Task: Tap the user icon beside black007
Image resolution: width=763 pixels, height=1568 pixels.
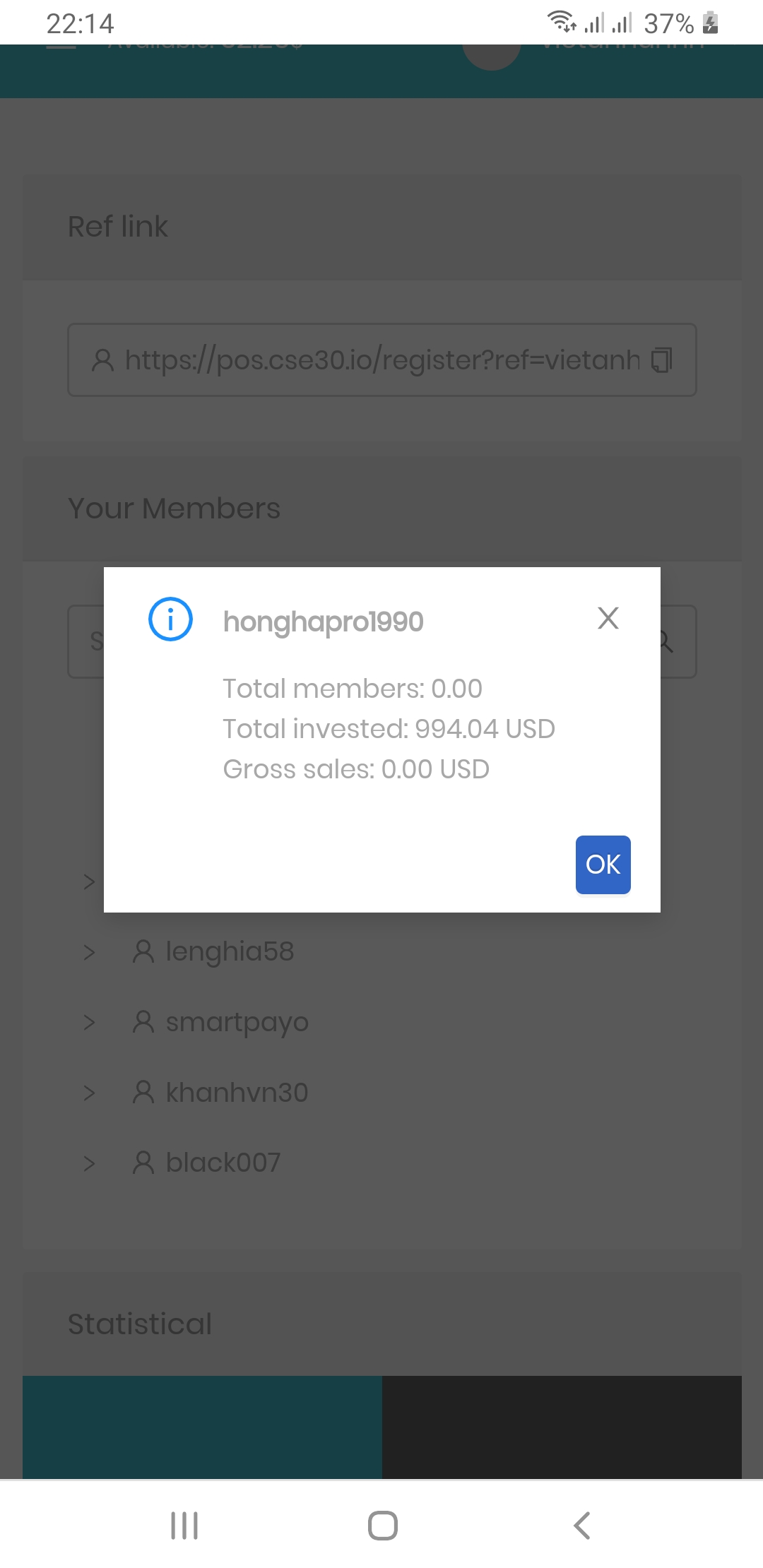Action: pyautogui.click(x=143, y=1163)
